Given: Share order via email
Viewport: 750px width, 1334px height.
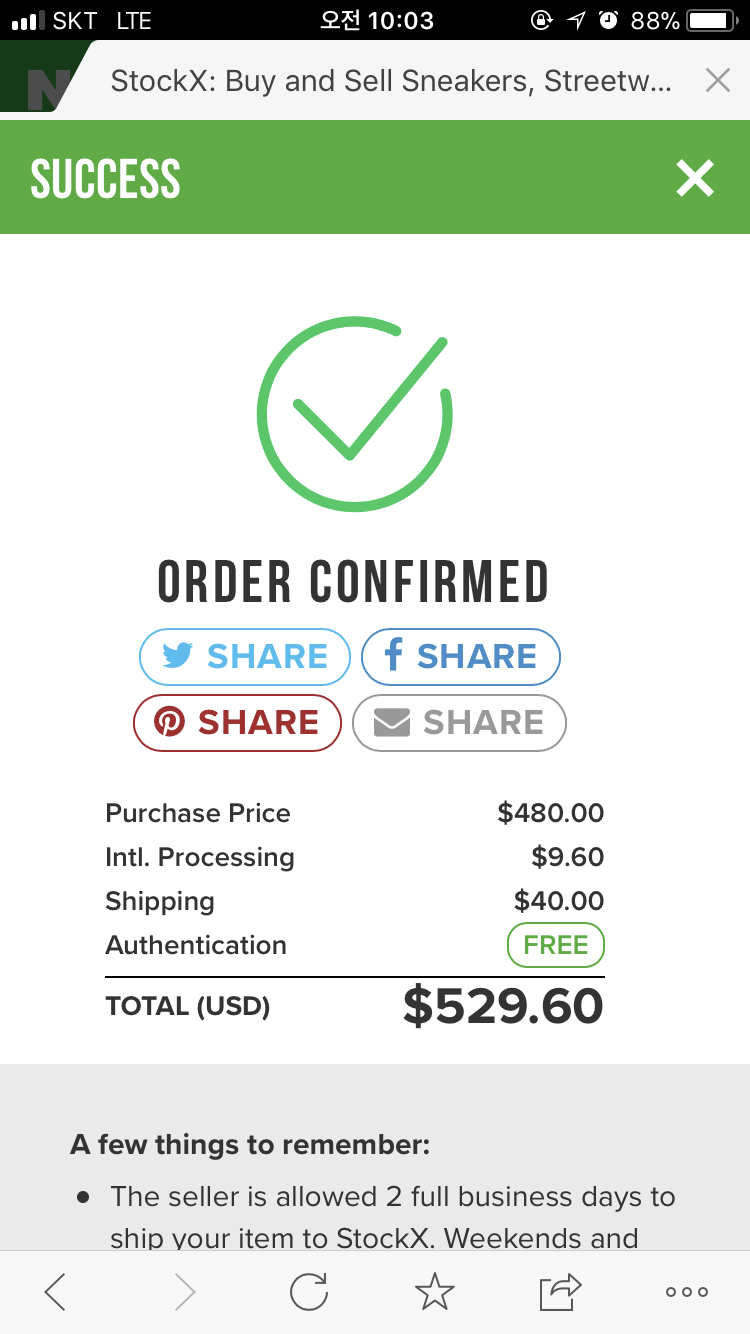Looking at the screenshot, I should point(459,722).
